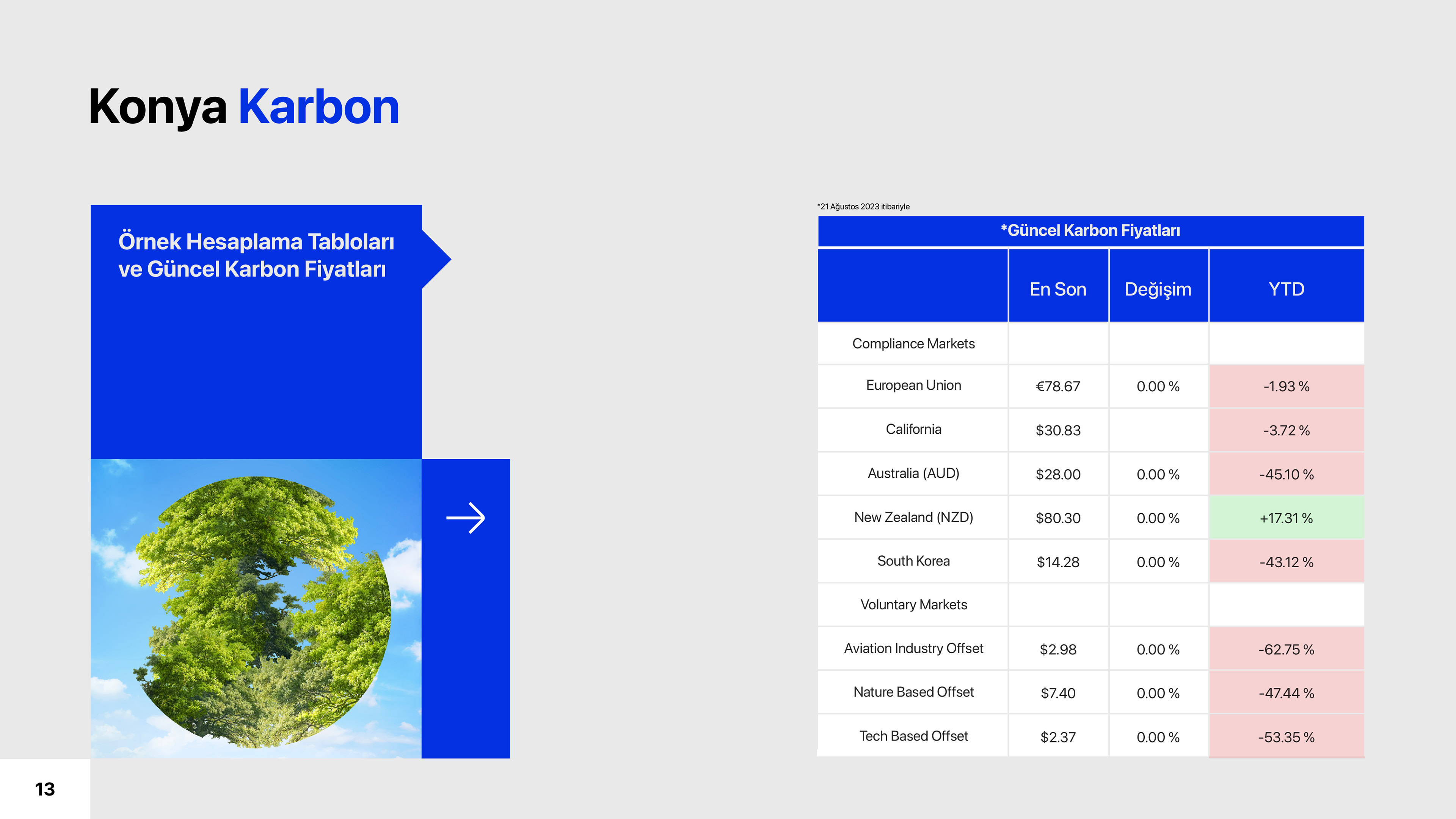Select the South Korea row label
The height and width of the screenshot is (819, 1456).
point(913,561)
